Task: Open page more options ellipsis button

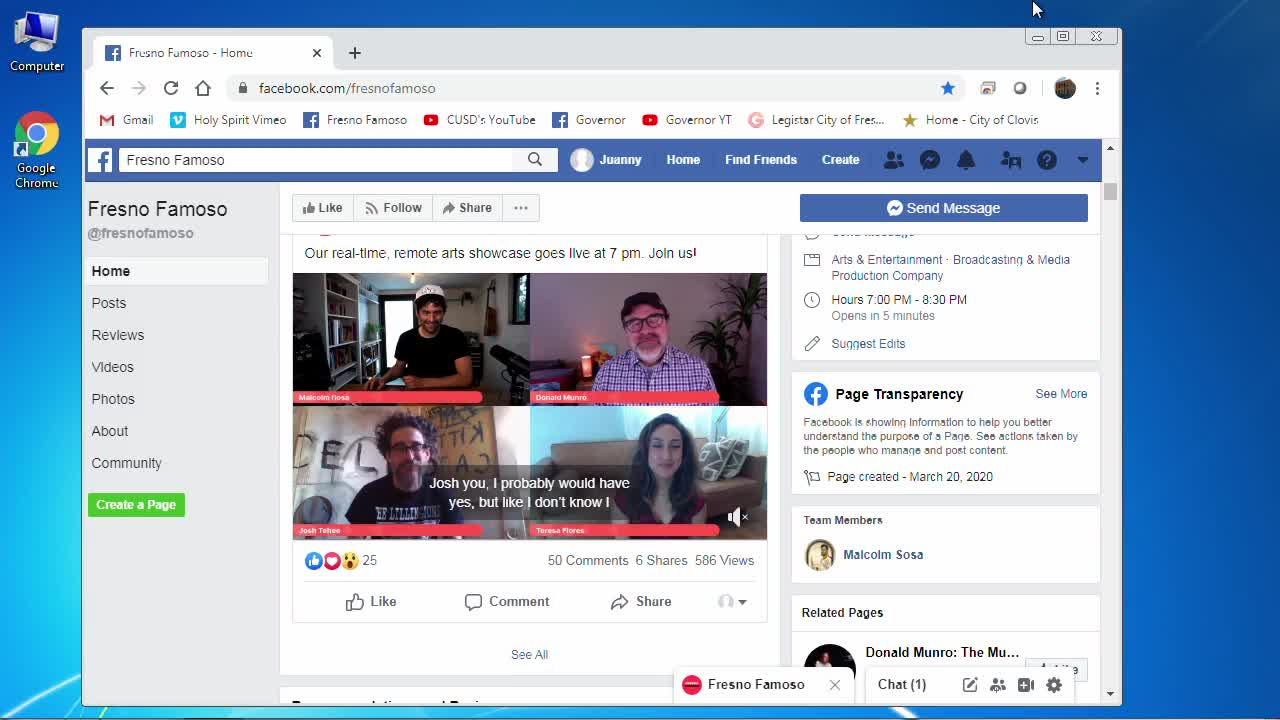Action: click(521, 208)
